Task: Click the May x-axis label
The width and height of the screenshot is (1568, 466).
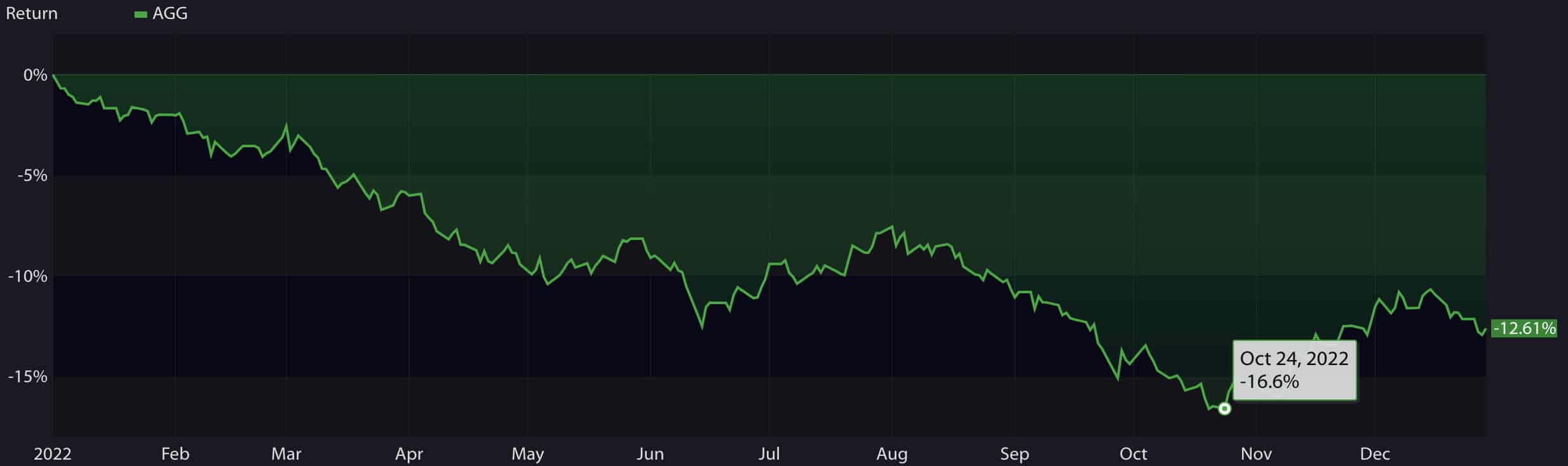Action: pyautogui.click(x=527, y=454)
